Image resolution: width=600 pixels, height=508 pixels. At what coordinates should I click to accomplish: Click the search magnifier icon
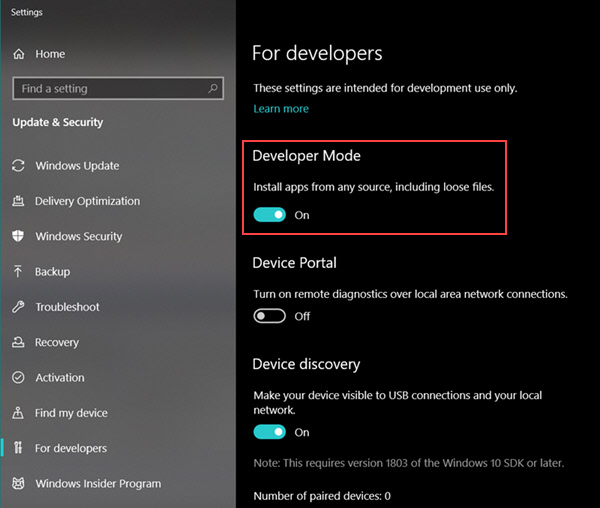[213, 88]
